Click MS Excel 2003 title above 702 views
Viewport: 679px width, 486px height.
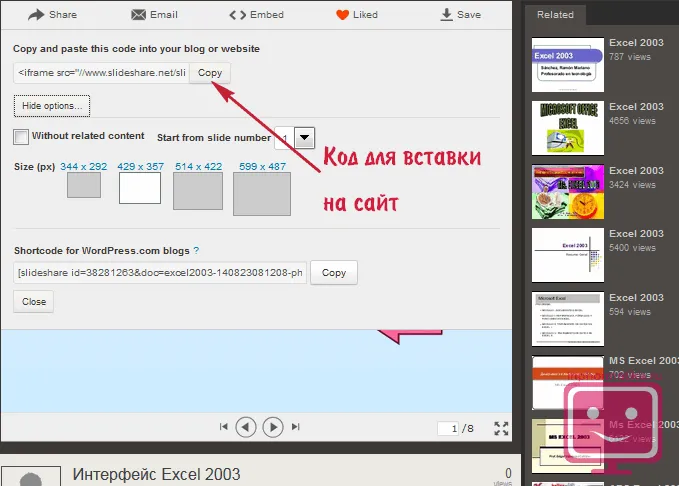tap(643, 360)
